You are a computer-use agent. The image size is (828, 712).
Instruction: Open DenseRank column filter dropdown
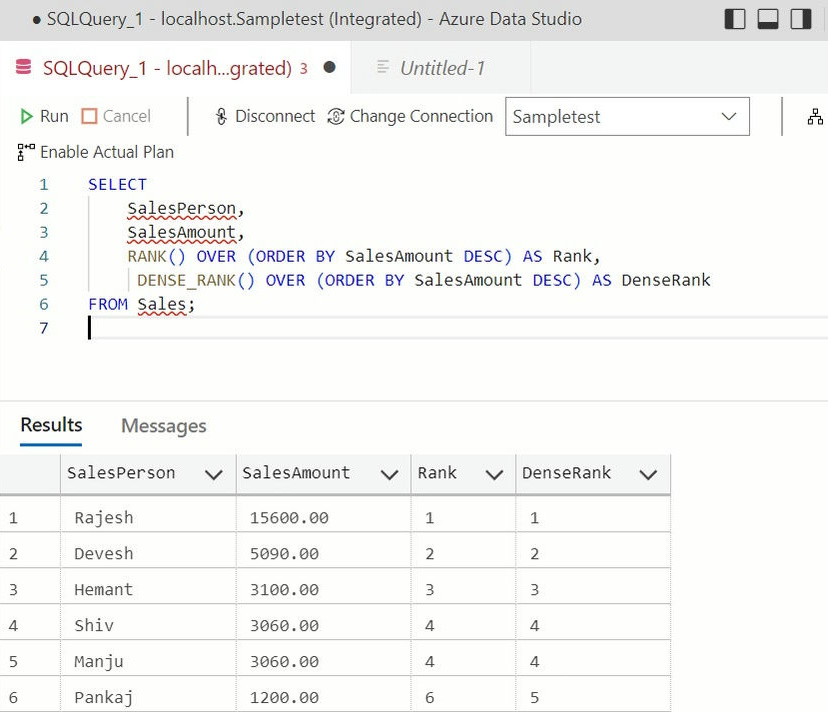648,474
